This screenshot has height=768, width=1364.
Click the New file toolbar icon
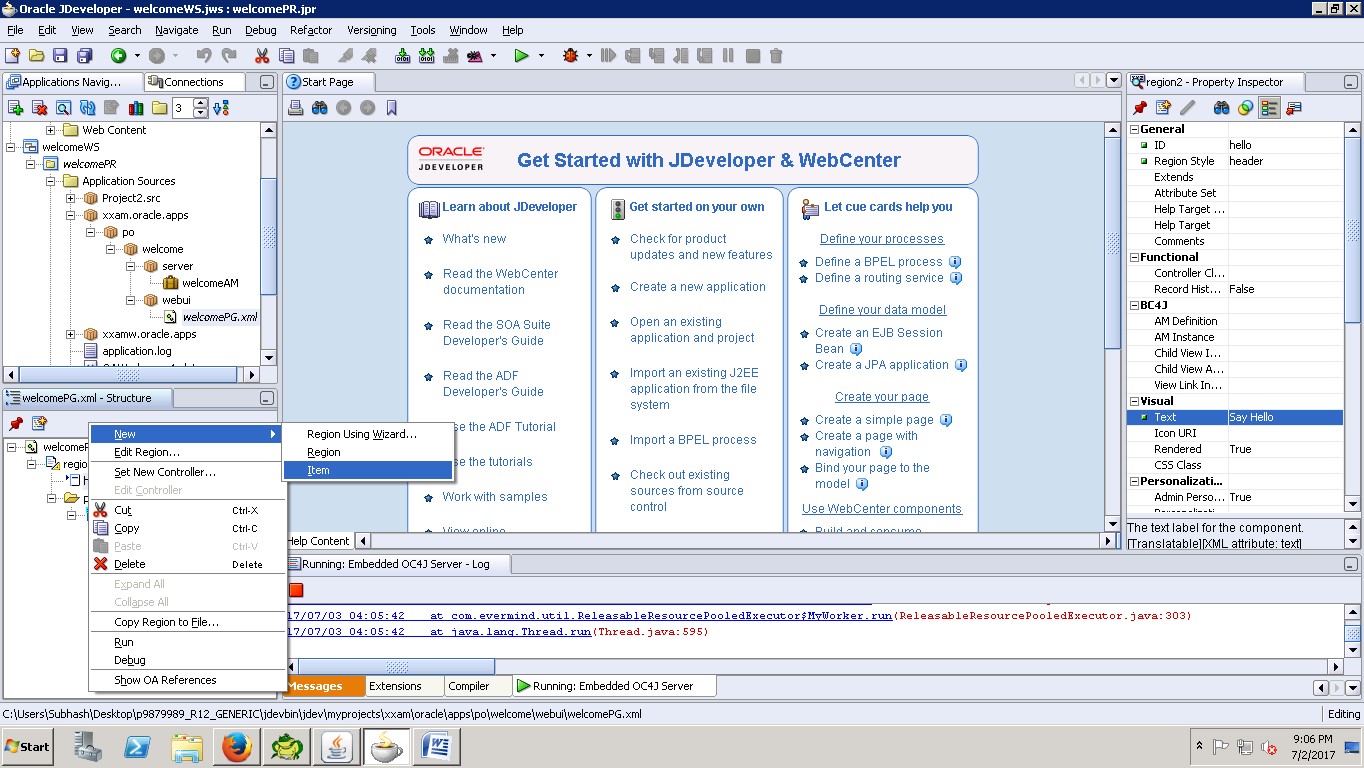coord(13,56)
